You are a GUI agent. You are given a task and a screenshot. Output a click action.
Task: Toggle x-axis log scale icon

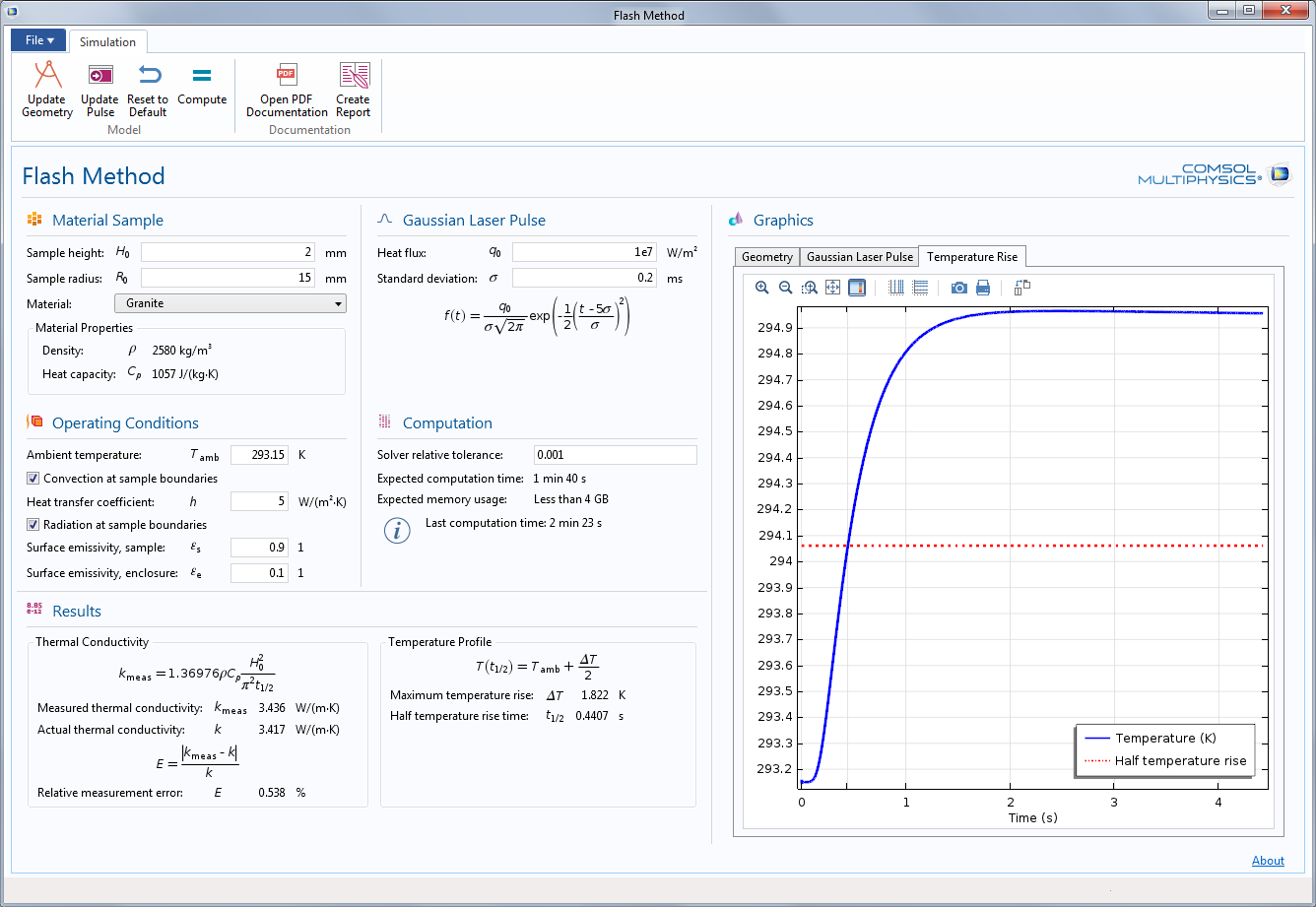[896, 288]
